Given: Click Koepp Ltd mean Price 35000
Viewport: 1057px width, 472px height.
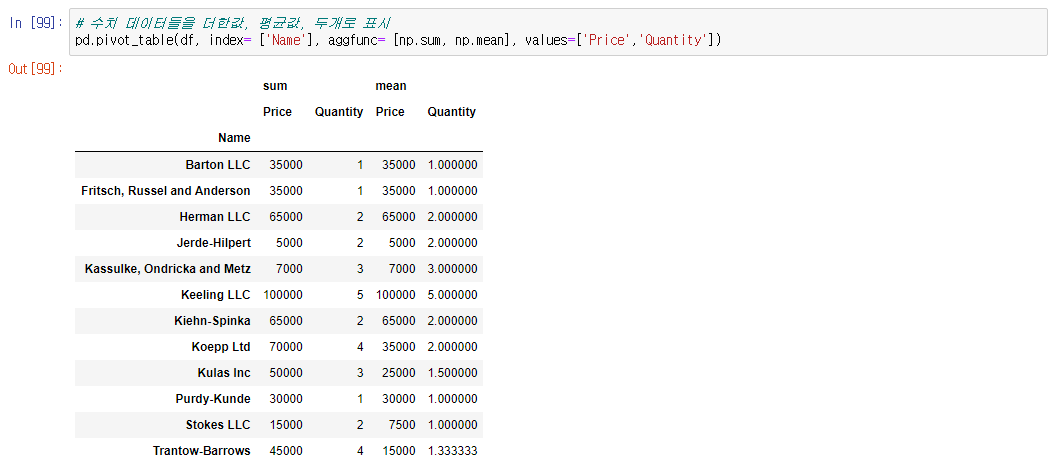Looking at the screenshot, I should (399, 347).
